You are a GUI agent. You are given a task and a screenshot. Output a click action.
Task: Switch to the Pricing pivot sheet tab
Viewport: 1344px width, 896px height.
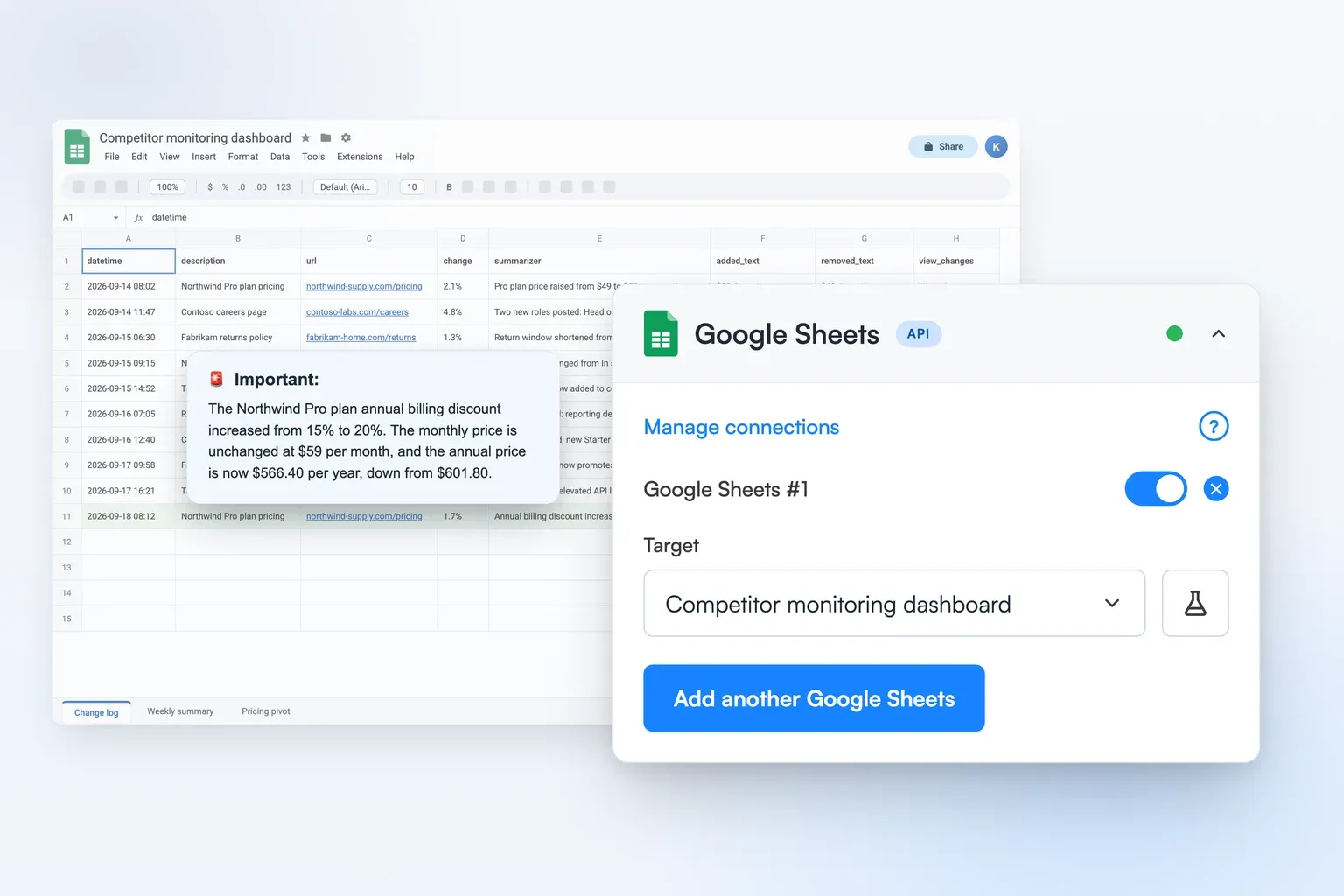(x=266, y=711)
